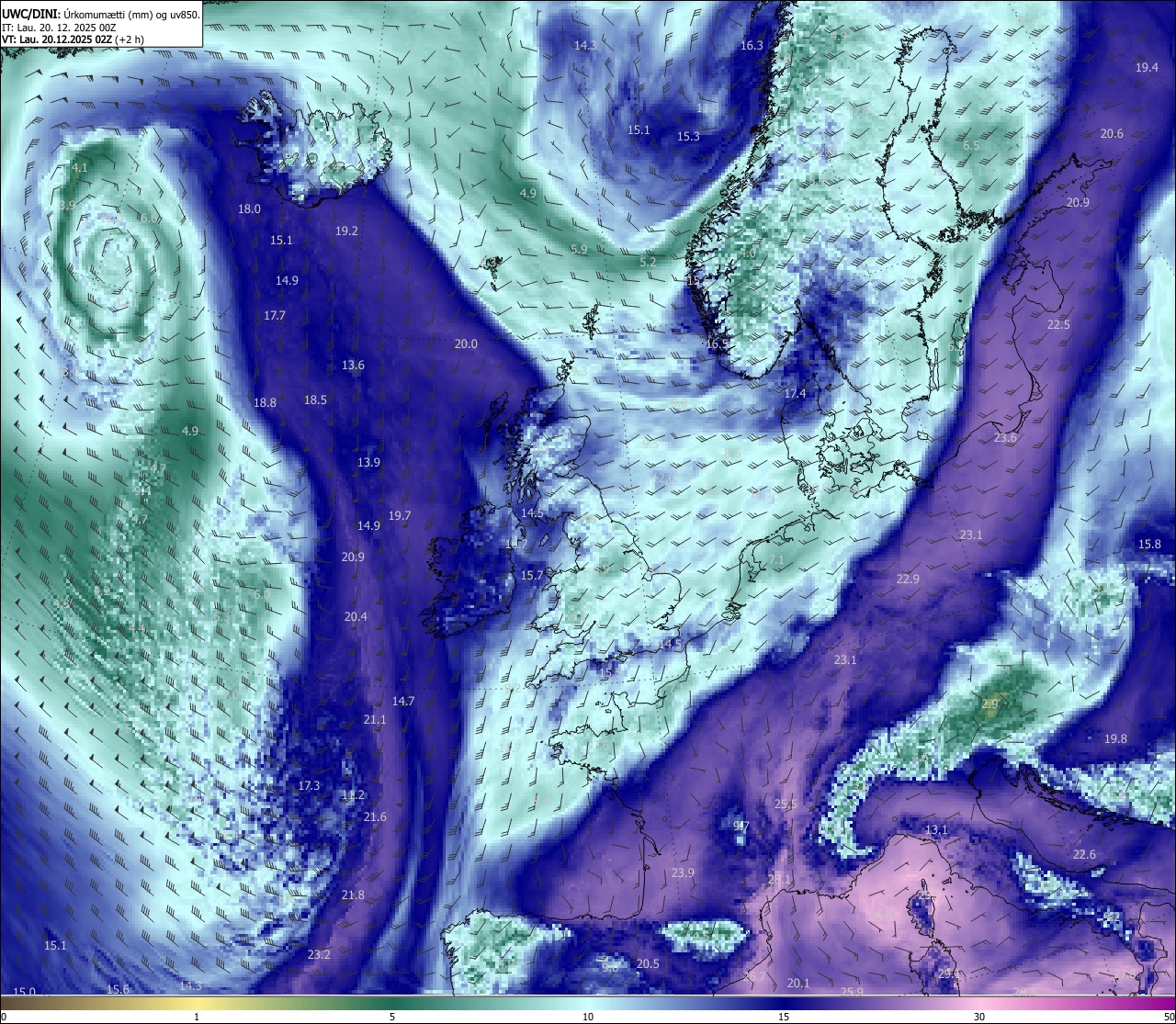1176x1024 pixels.
Task: Click the 20.5 value over the Pyrenees
Action: click(648, 964)
